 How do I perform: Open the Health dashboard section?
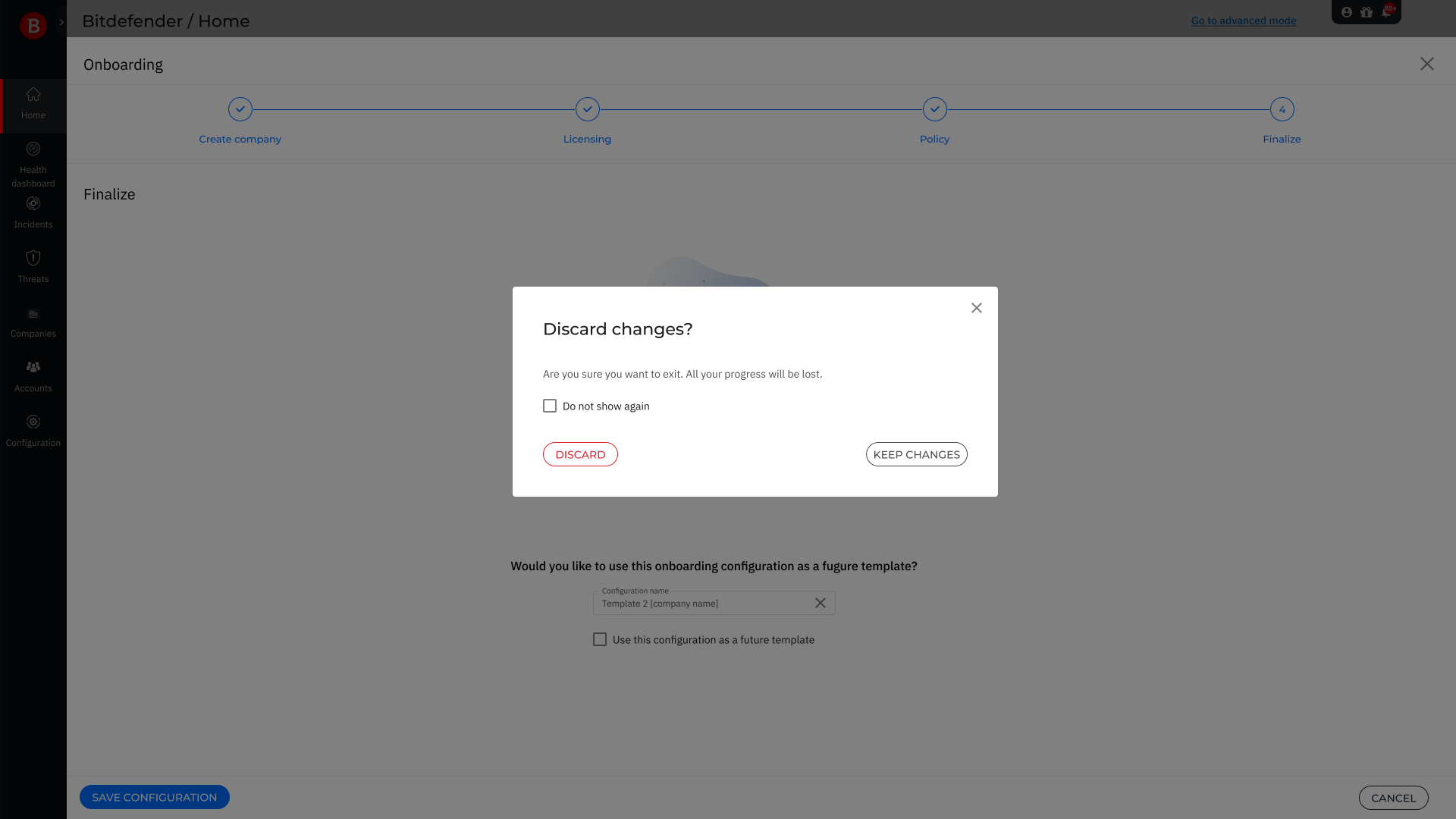click(33, 165)
